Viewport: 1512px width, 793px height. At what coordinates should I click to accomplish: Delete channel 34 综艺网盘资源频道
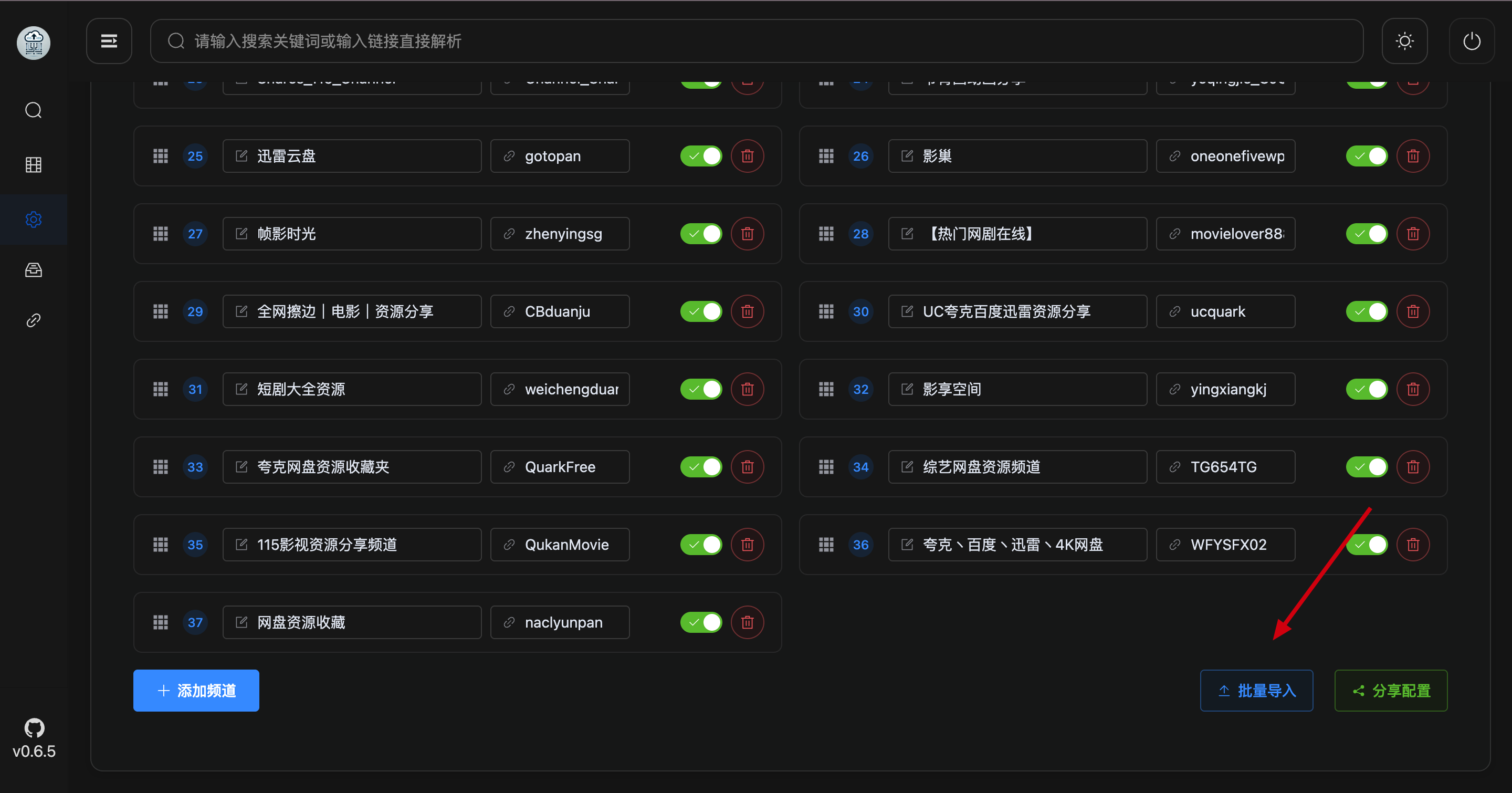1413,467
